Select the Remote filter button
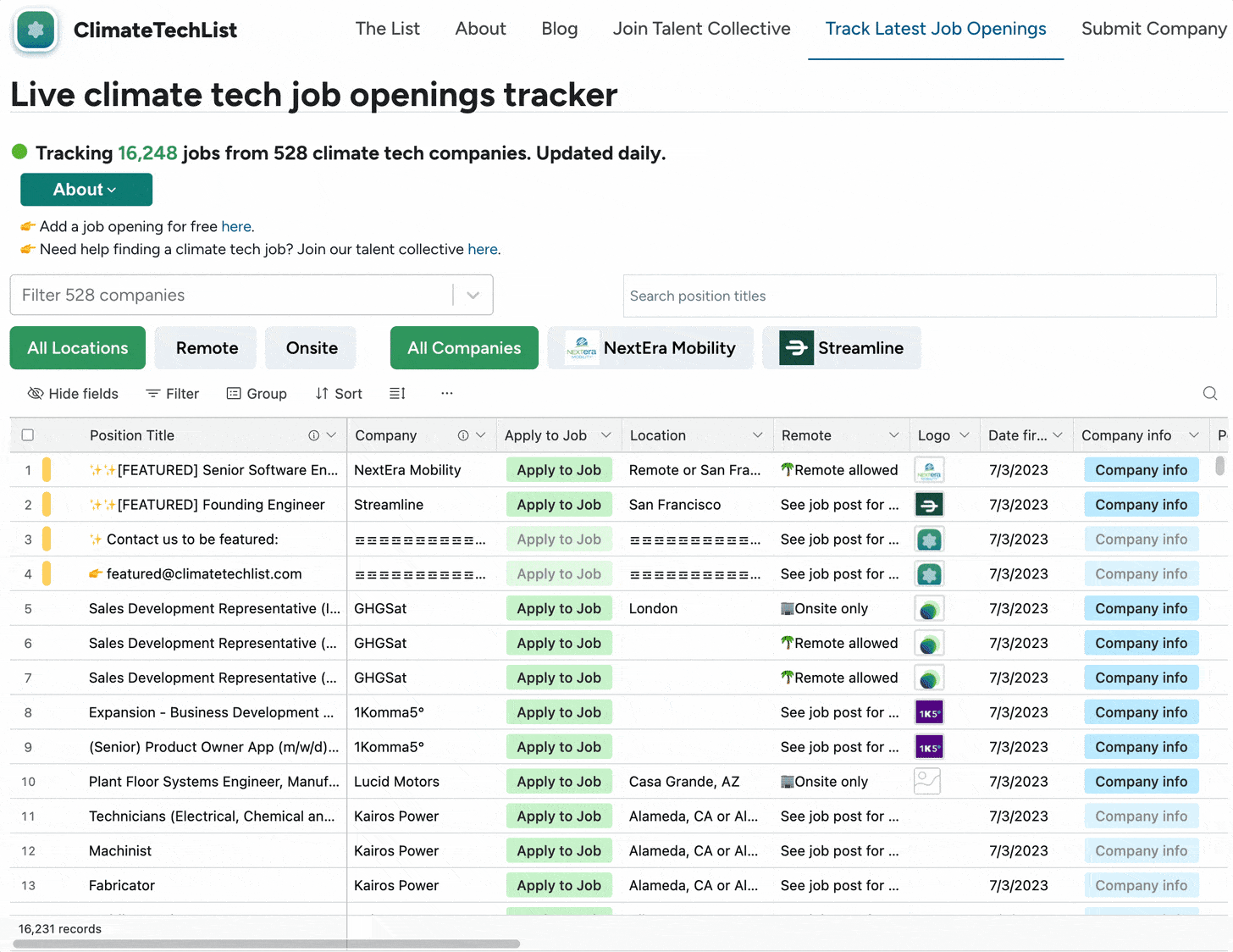This screenshot has width=1233, height=952. (x=206, y=348)
